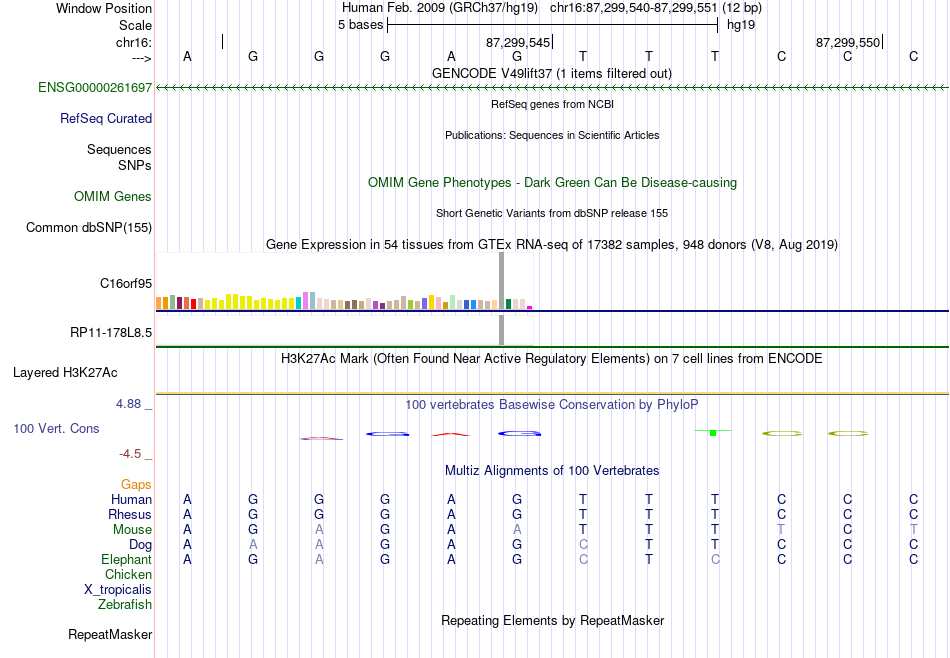Click the Zebrafish species label
The image size is (950, 658).
(x=125, y=604)
